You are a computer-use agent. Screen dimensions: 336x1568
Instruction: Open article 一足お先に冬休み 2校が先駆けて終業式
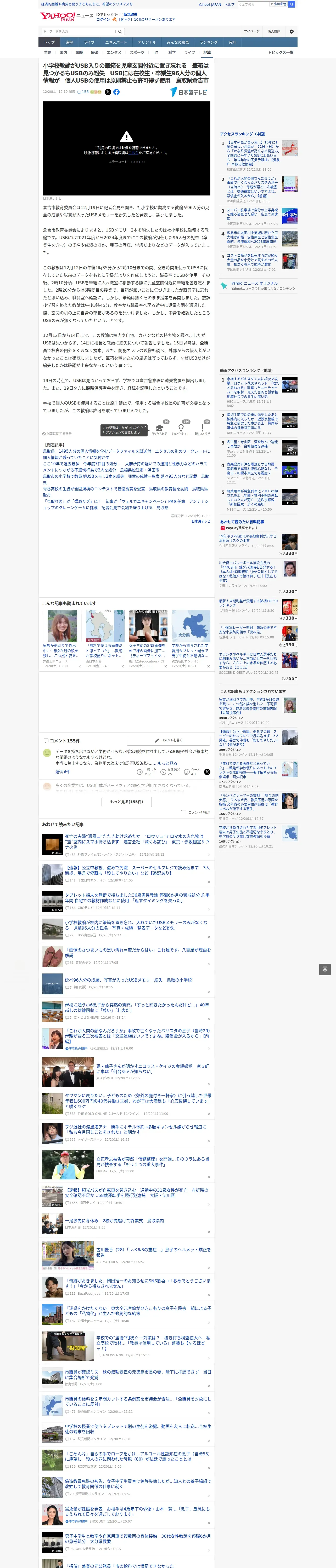(x=114, y=1220)
